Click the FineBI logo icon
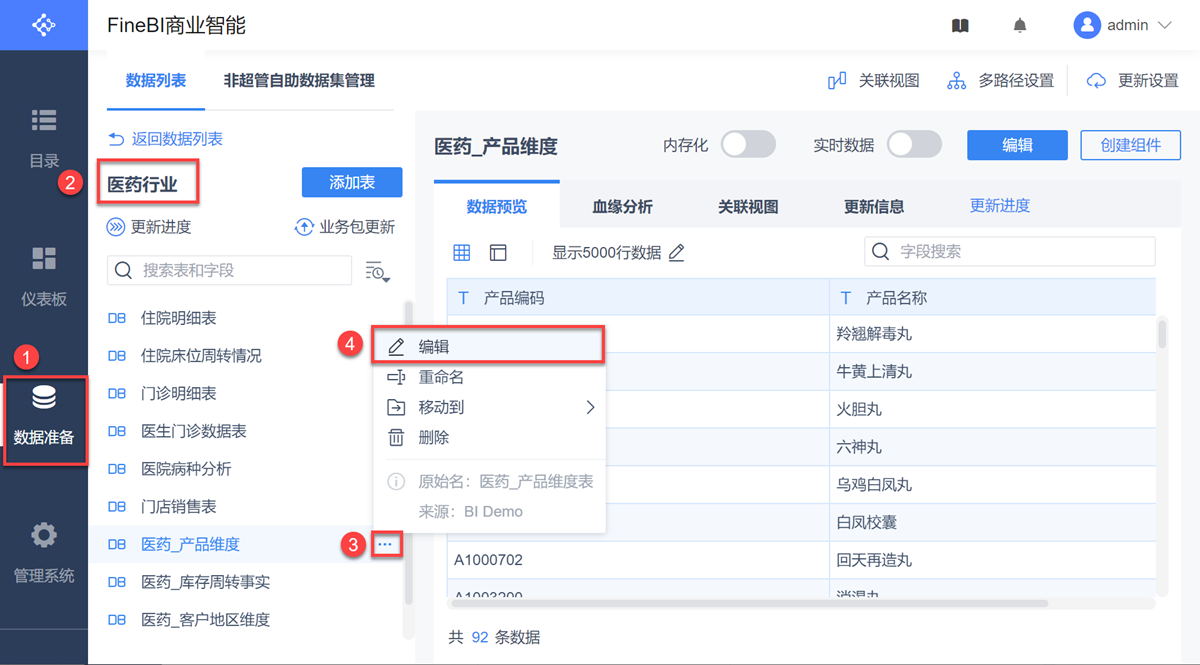The height and width of the screenshot is (665, 1200). pos(44,25)
